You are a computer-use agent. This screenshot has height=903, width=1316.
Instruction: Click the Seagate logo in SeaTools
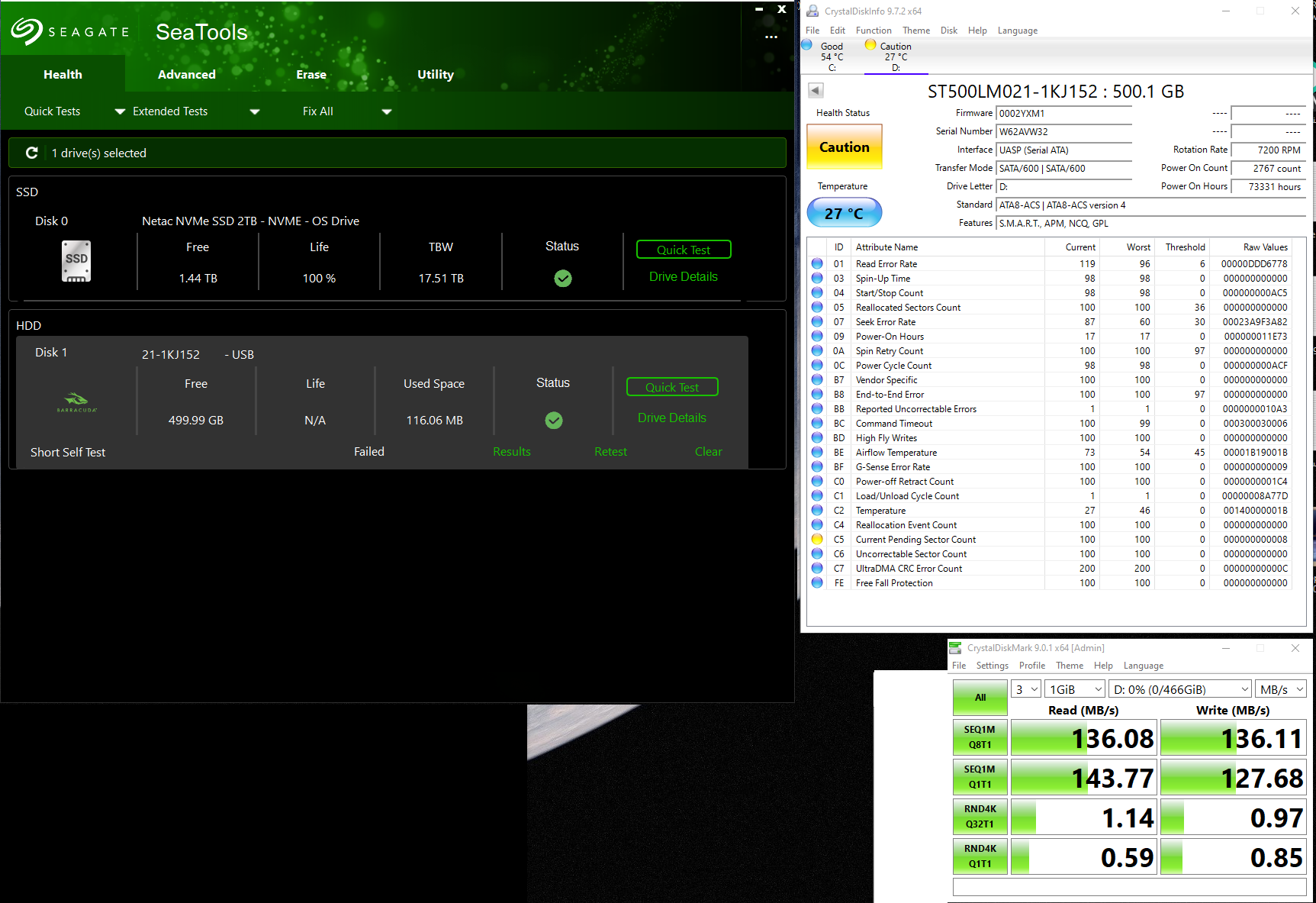pos(70,31)
